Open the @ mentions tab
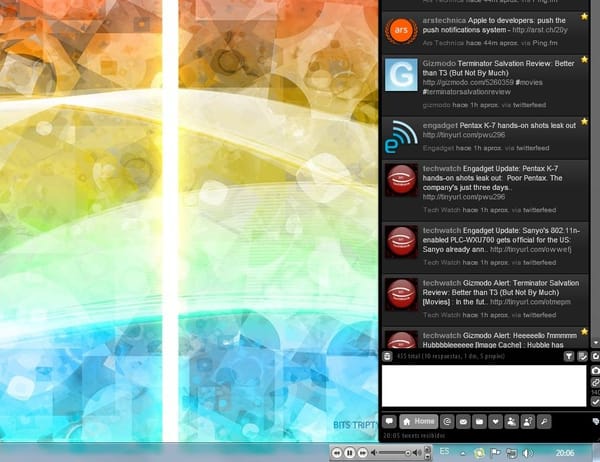Image resolution: width=600 pixels, height=462 pixels. click(x=447, y=421)
